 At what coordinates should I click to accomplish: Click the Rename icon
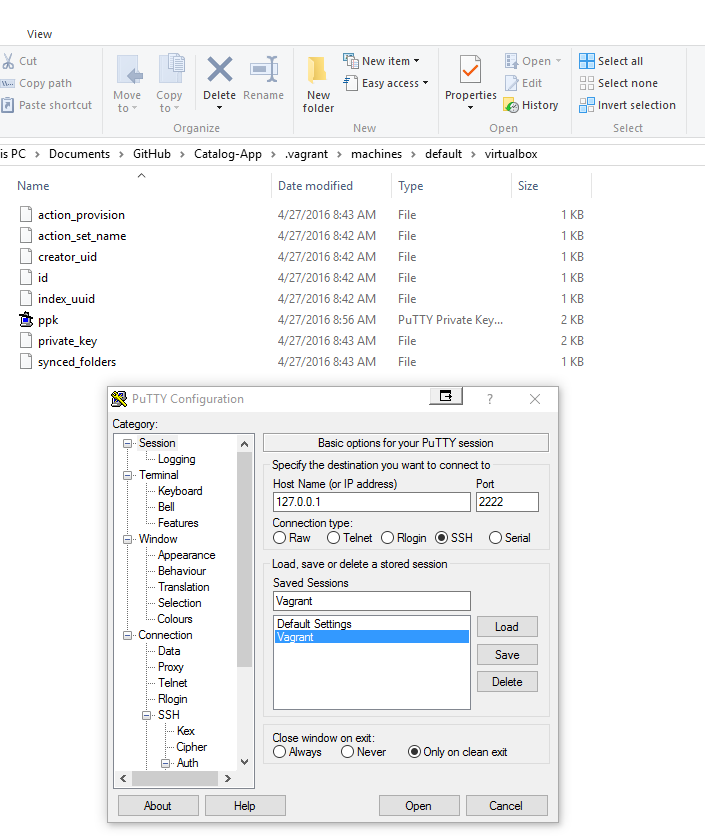264,69
